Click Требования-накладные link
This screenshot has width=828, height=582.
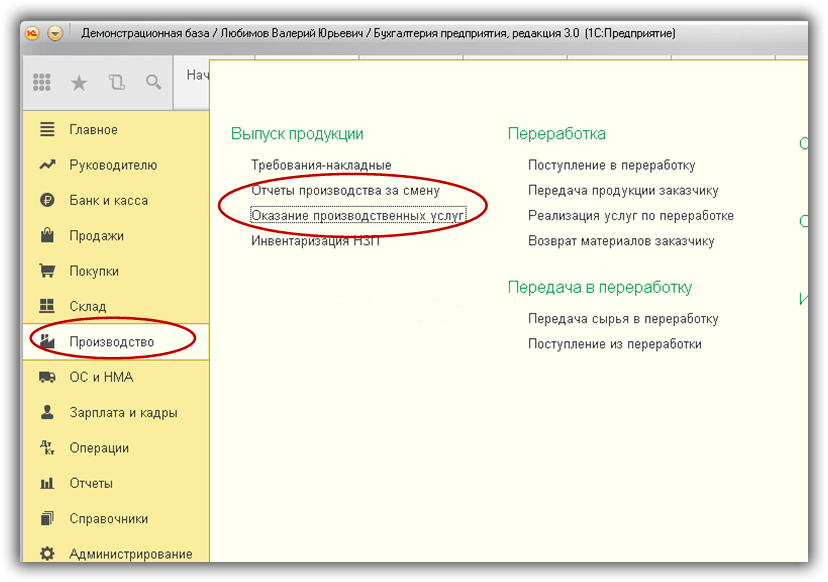(x=321, y=165)
